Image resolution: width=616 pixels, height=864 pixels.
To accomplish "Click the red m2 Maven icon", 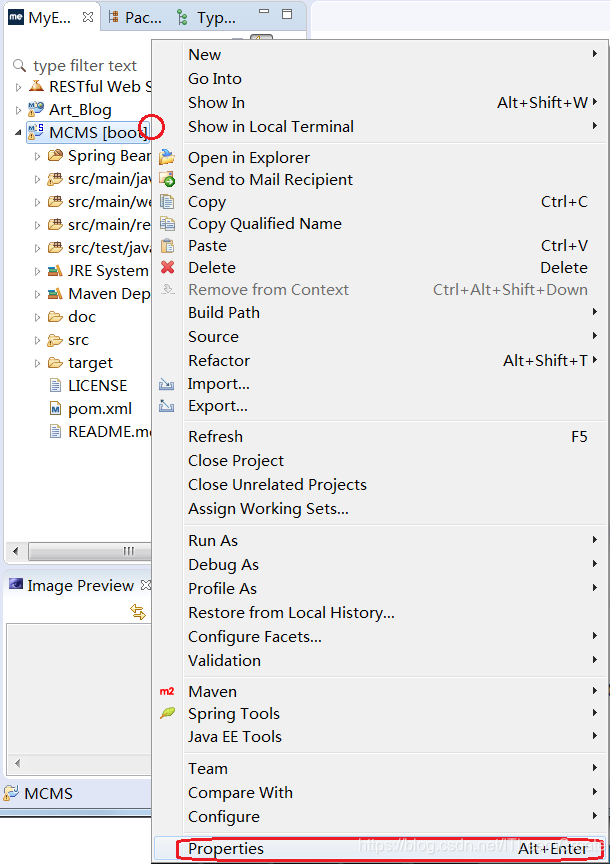I will 167,692.
